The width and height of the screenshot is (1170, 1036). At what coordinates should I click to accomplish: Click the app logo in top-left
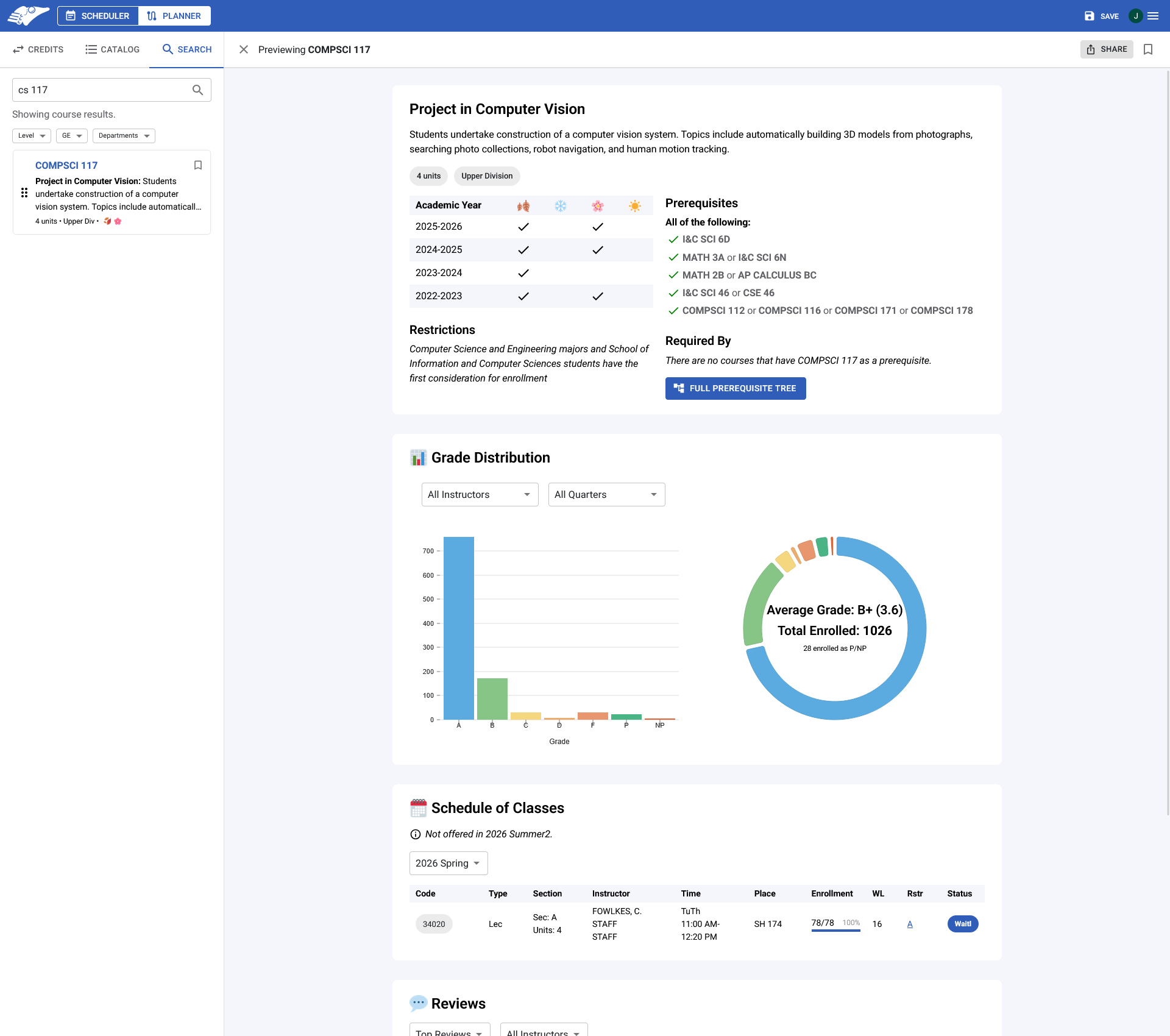tap(28, 16)
